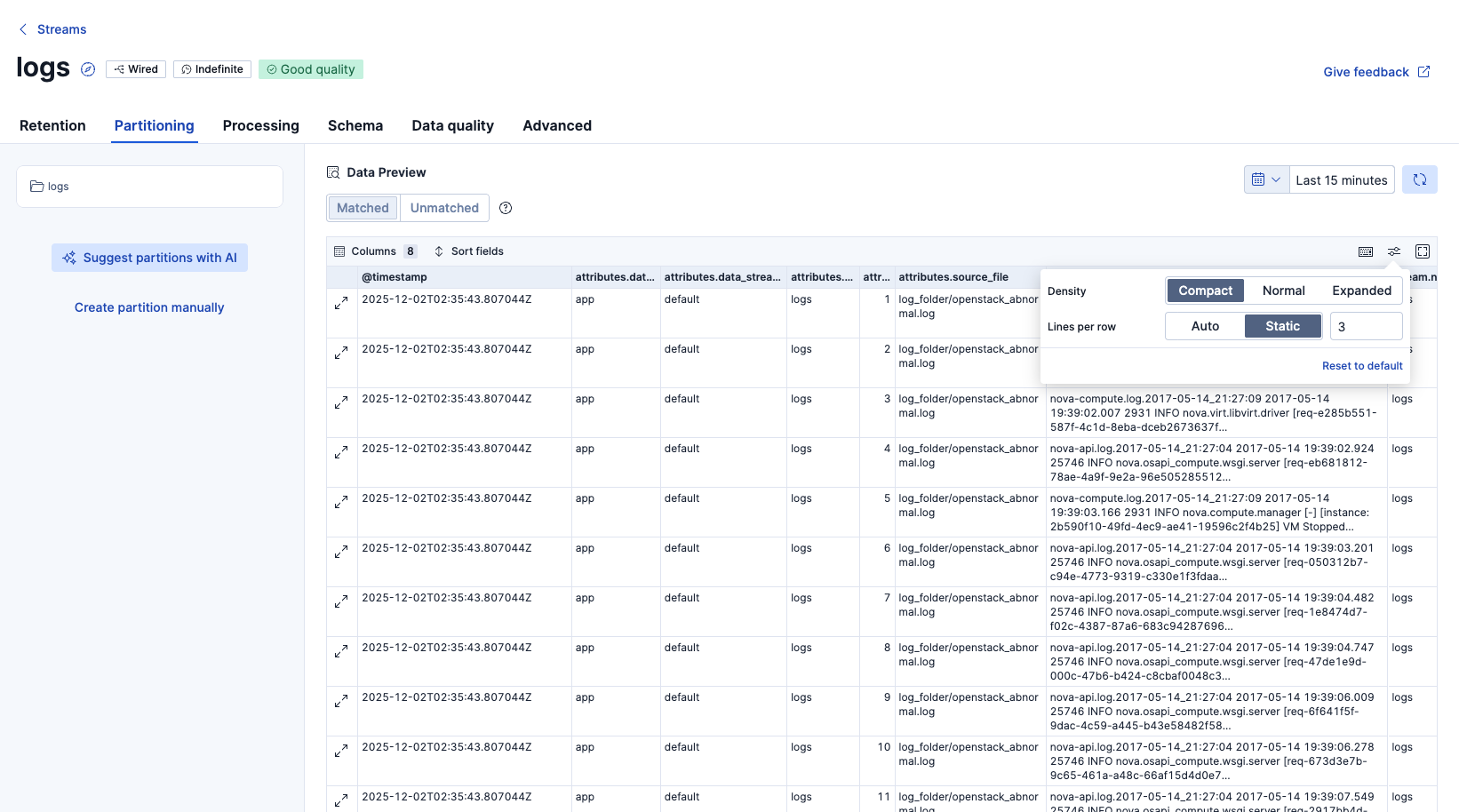Expand details for row 4
Image resolution: width=1459 pixels, height=812 pixels.
click(x=341, y=452)
